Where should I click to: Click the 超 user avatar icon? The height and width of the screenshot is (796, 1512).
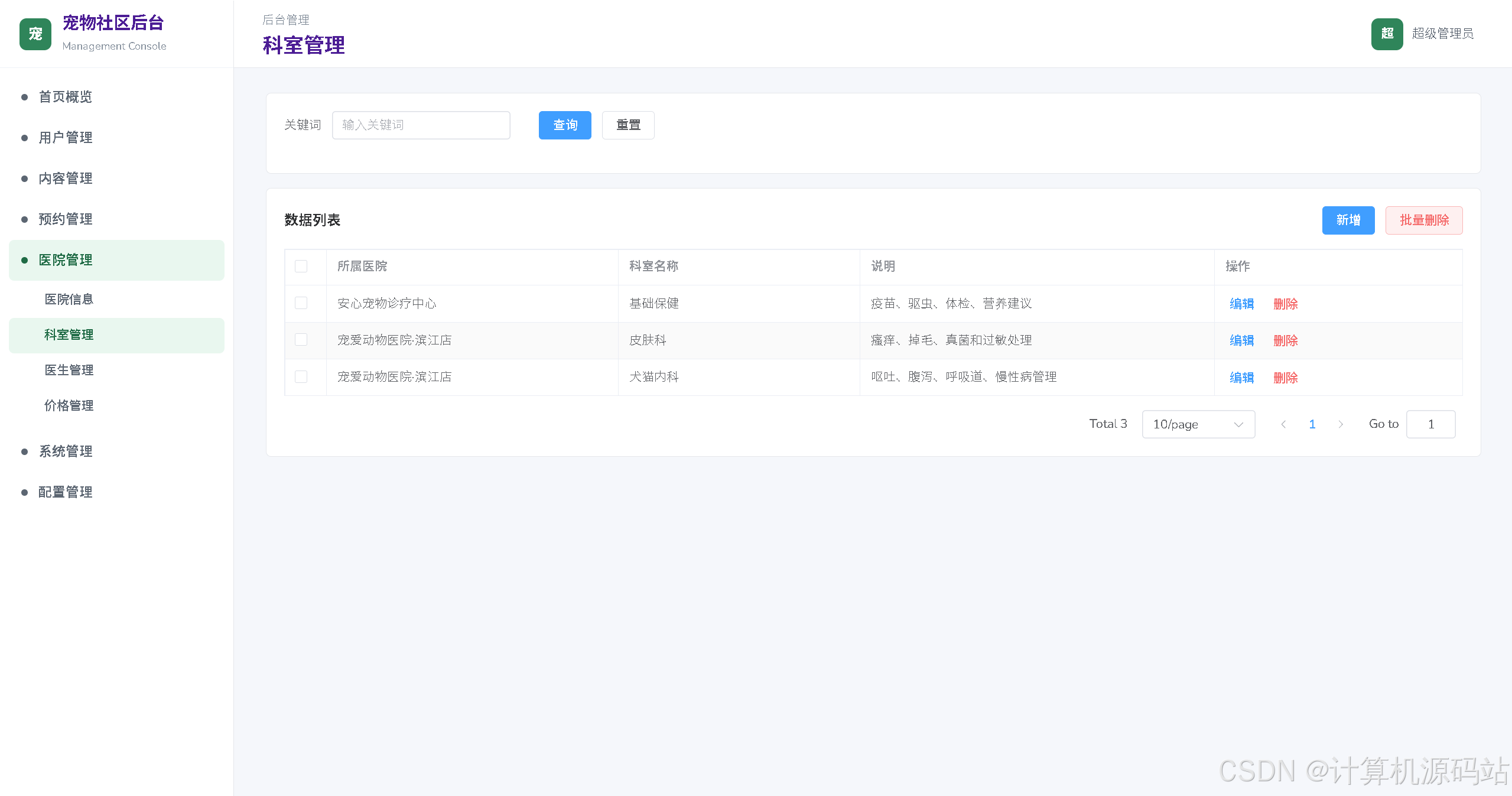click(1387, 34)
